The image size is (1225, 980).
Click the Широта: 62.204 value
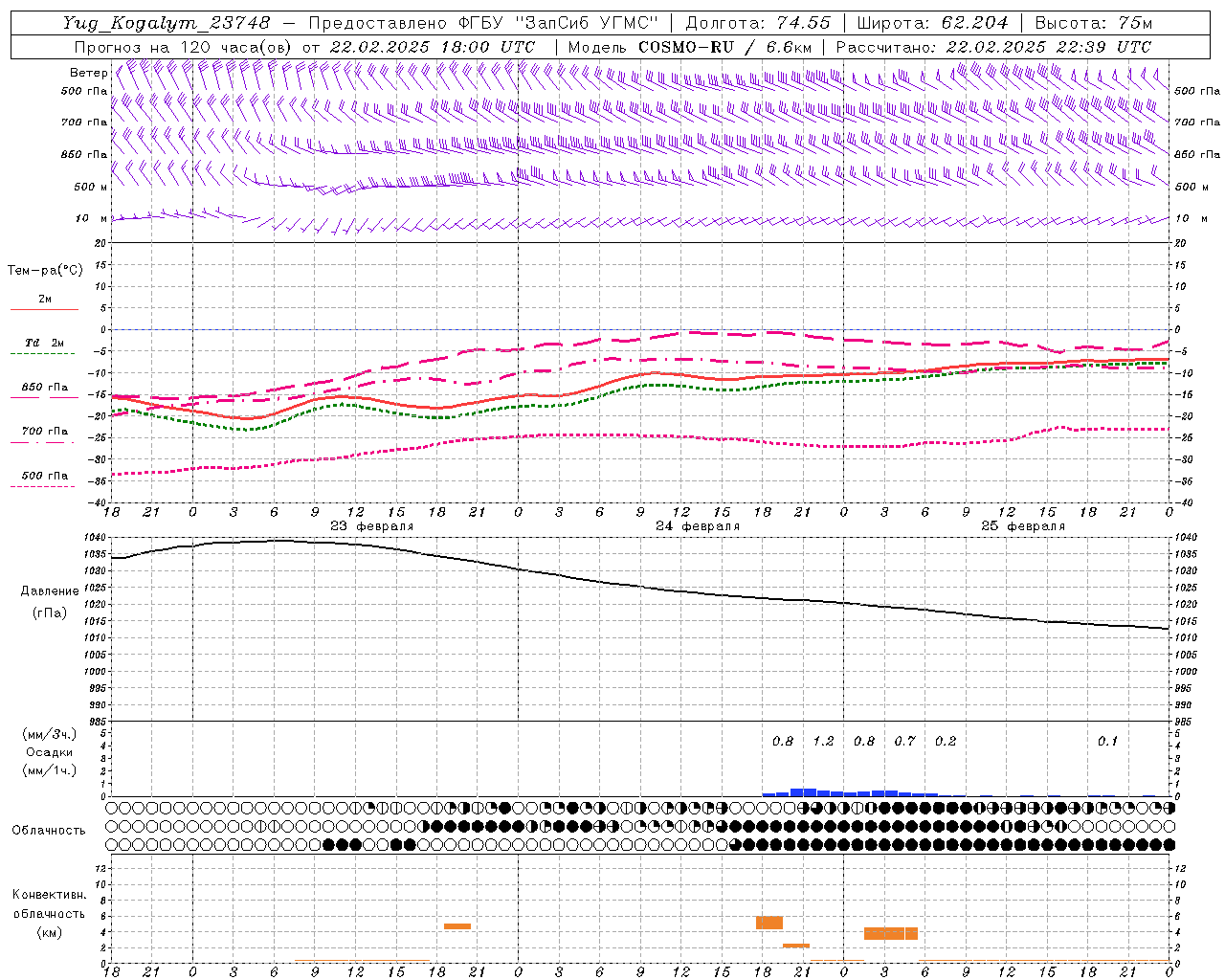pos(932,23)
